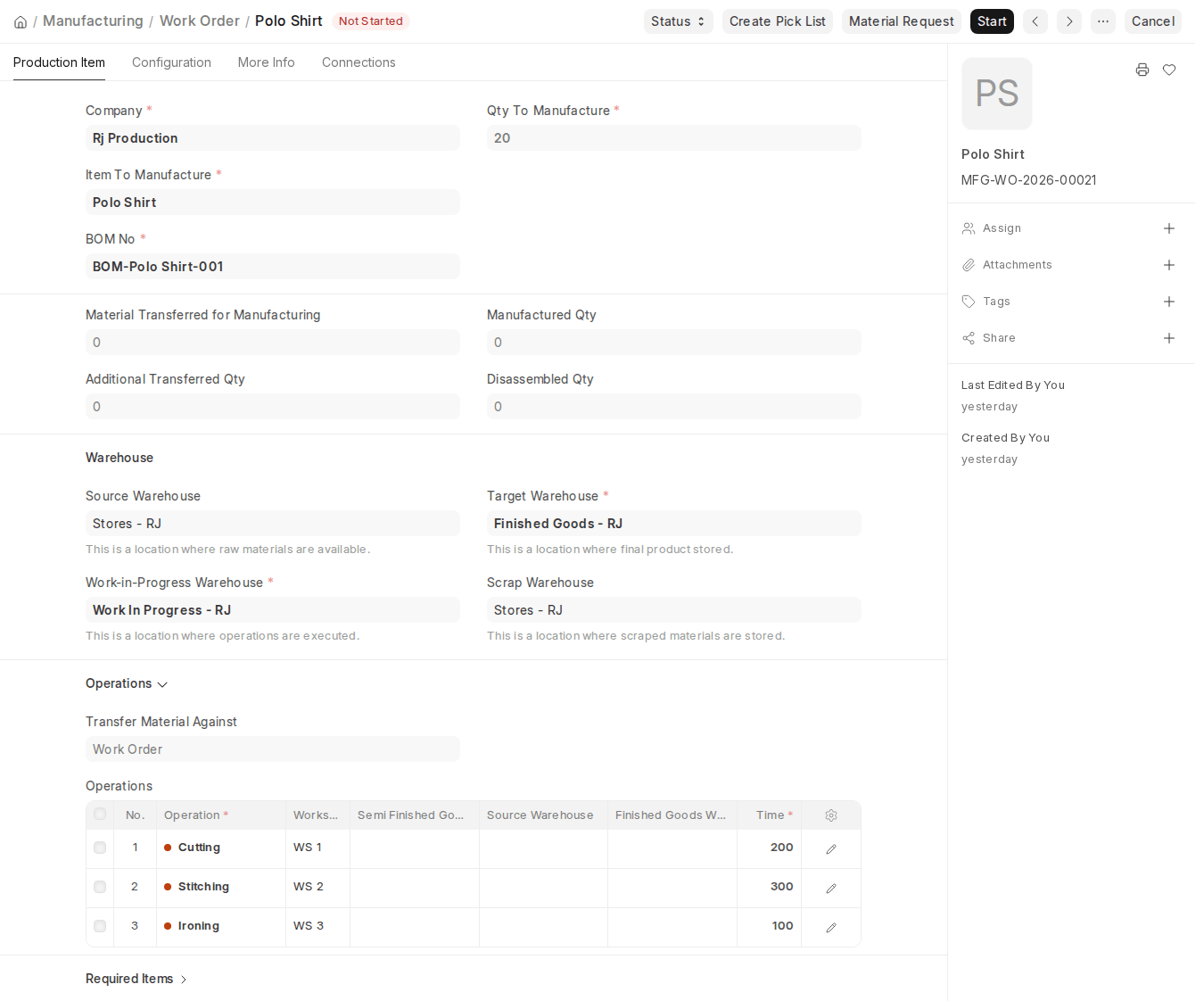This screenshot has height=1001, width=1204.
Task: Switch to the Configuration tab
Action: (171, 62)
